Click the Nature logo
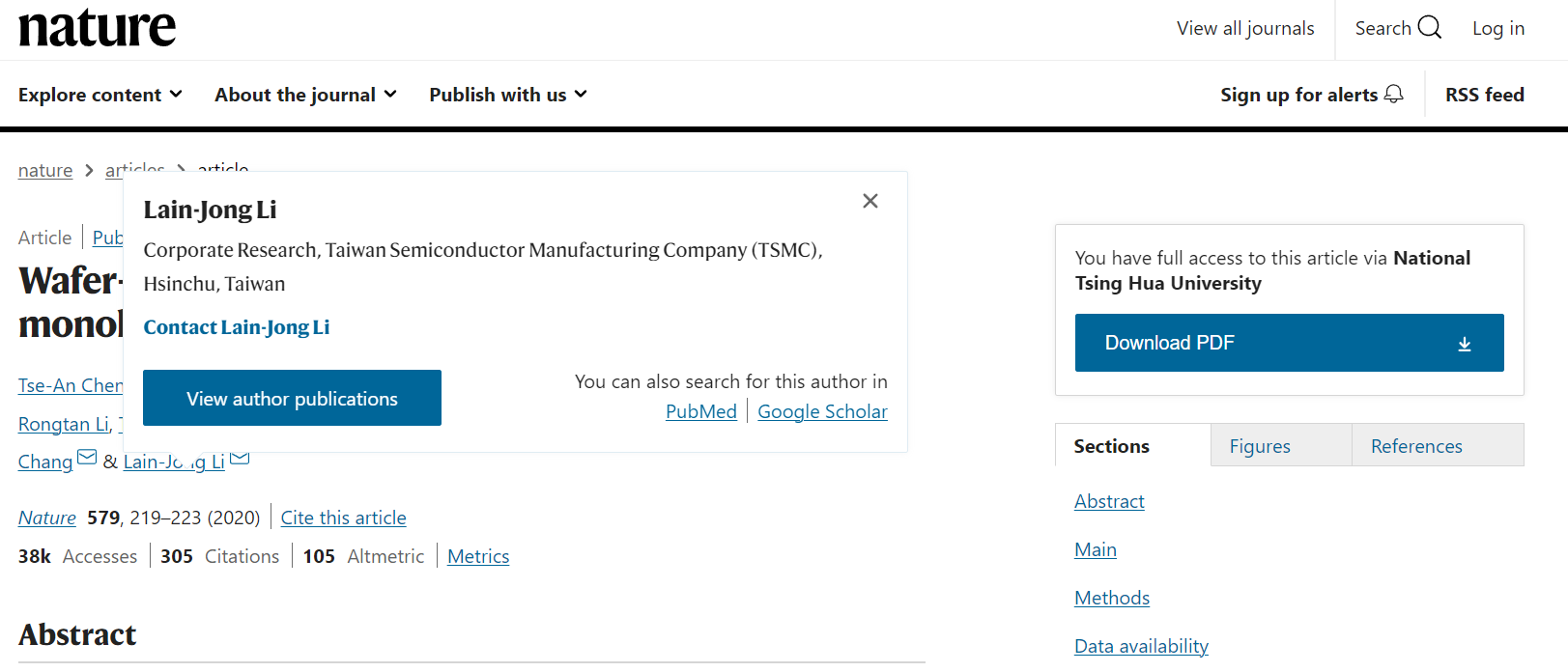The width and height of the screenshot is (1568, 672). 98,27
